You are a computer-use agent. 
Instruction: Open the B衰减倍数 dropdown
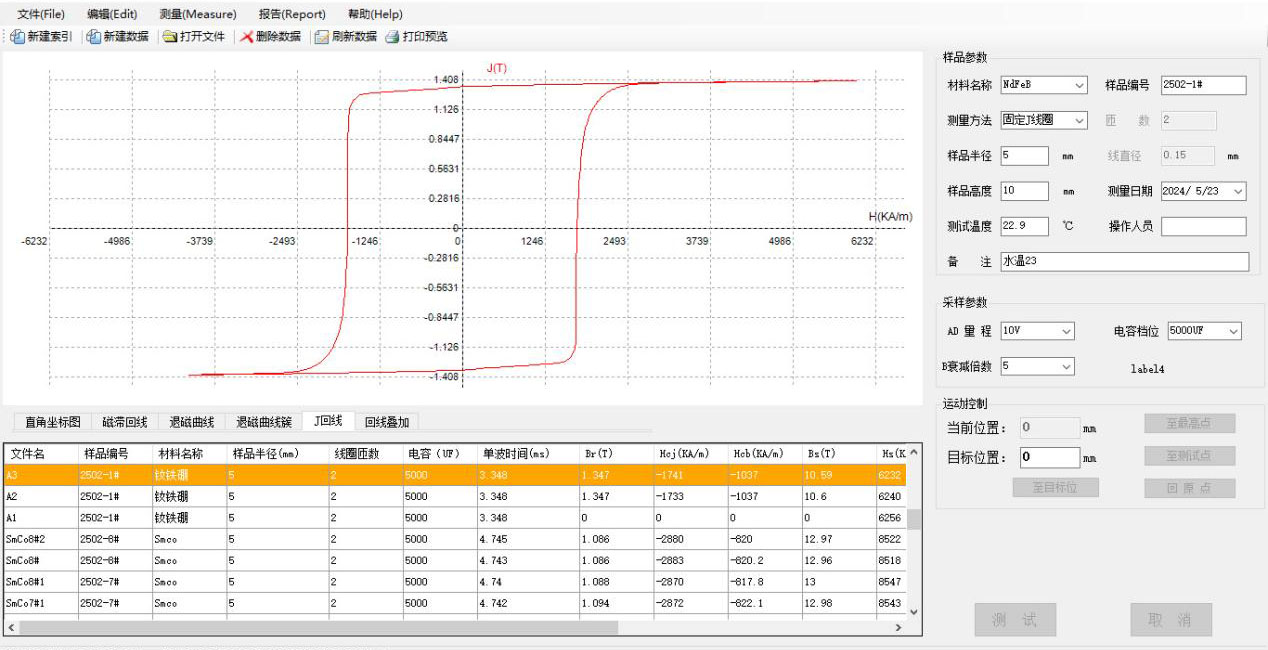point(1066,367)
